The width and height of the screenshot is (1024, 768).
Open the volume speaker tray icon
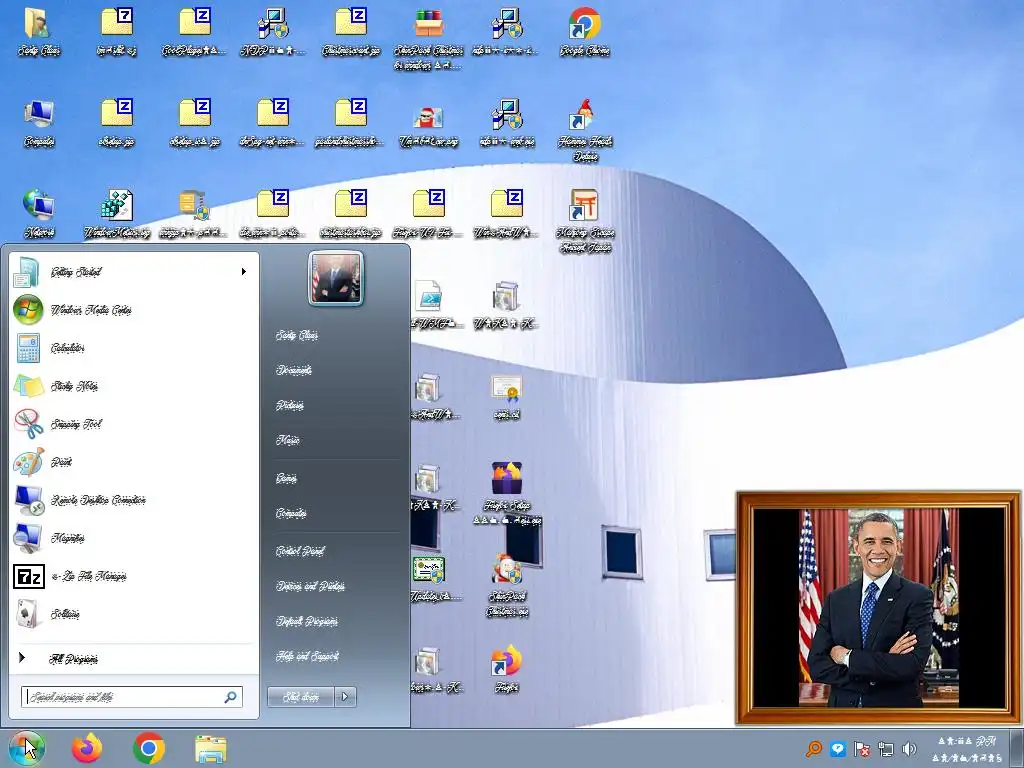pos(909,748)
